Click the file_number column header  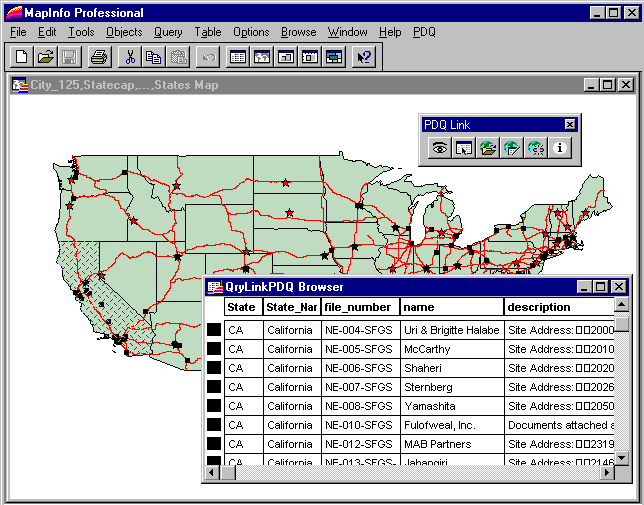360,307
